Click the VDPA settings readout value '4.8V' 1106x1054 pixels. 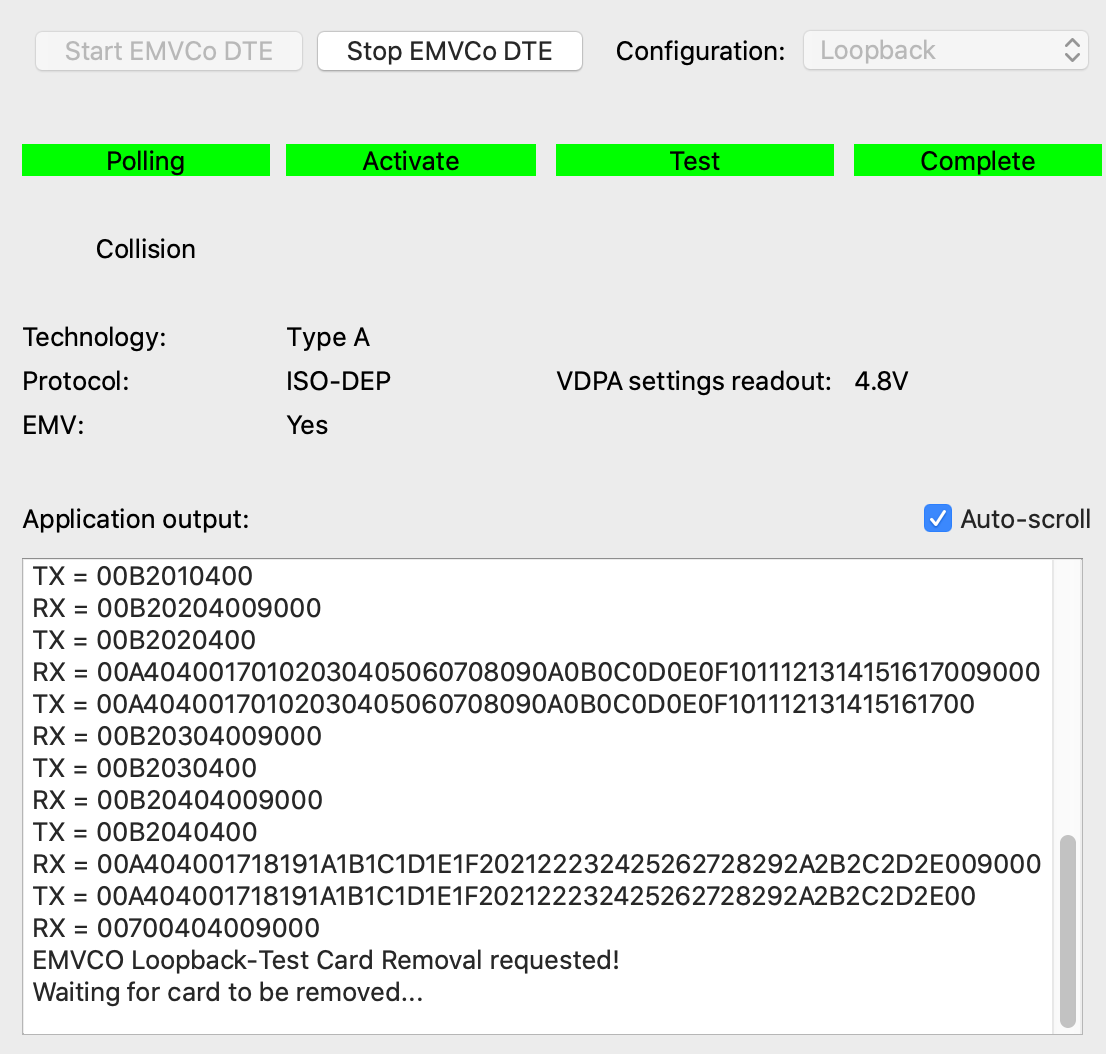[x=881, y=381]
